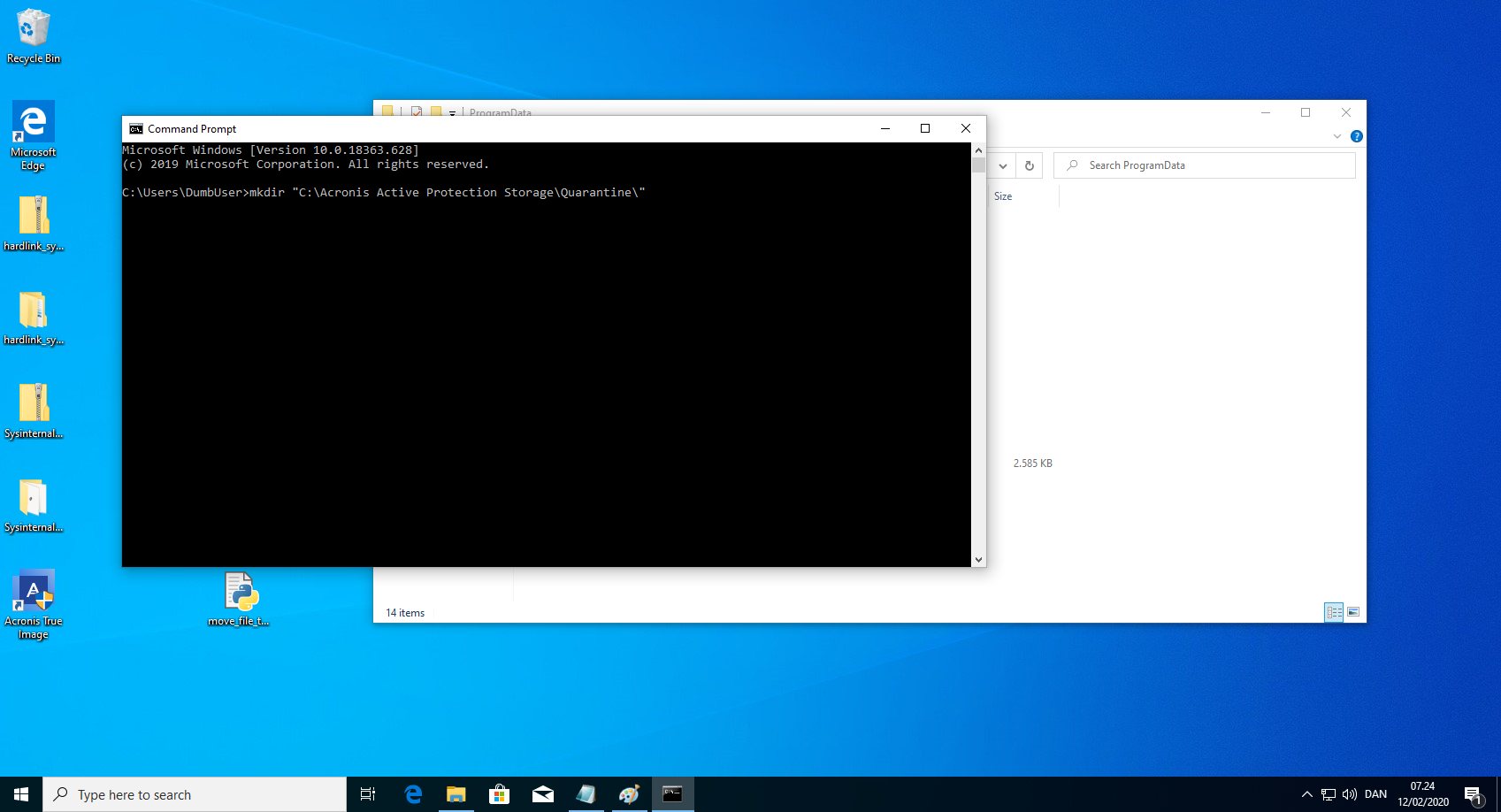This screenshot has width=1501, height=812.
Task: Click the blue Help icon in Explorer
Action: click(1357, 136)
